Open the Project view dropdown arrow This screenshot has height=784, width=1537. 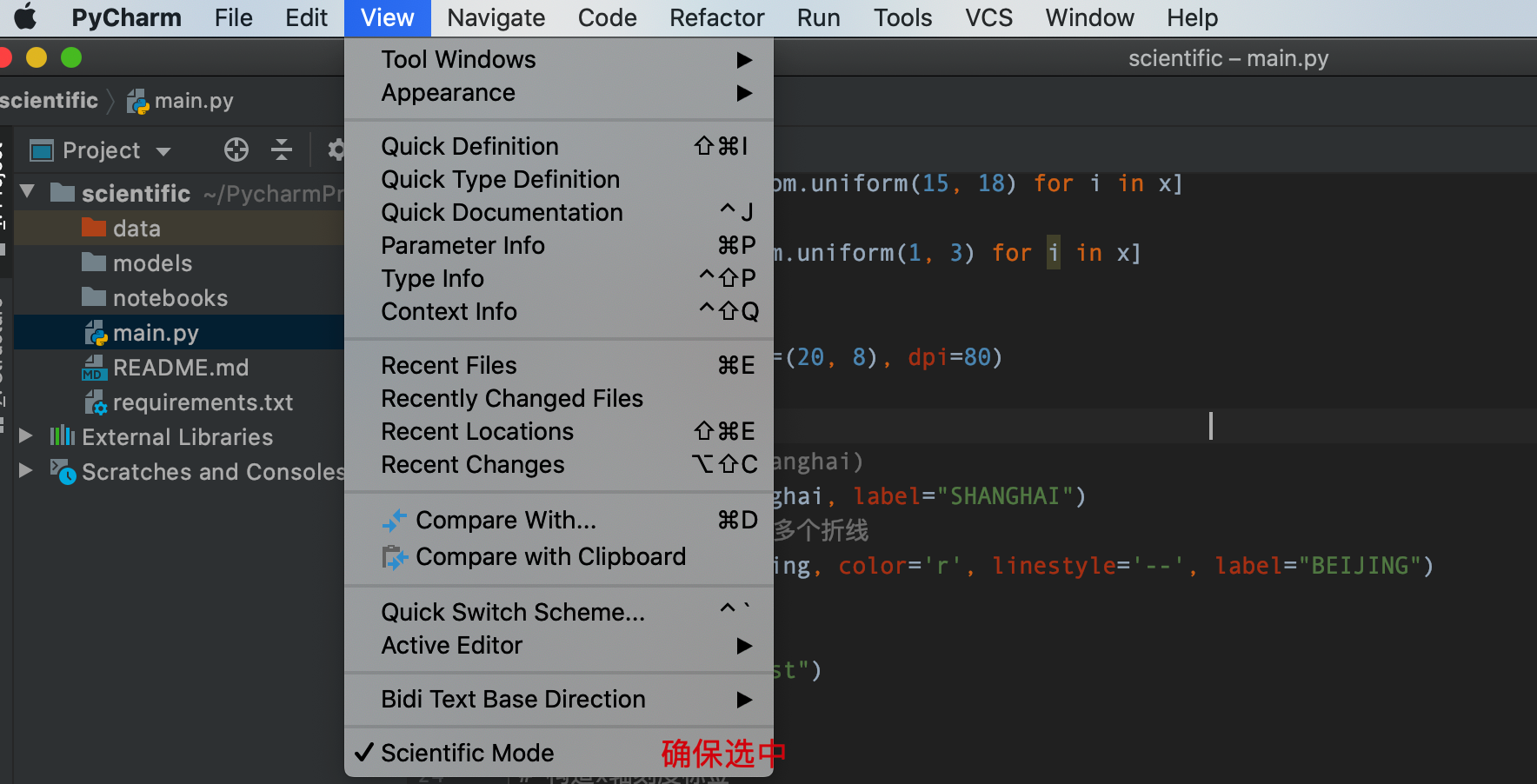point(163,151)
